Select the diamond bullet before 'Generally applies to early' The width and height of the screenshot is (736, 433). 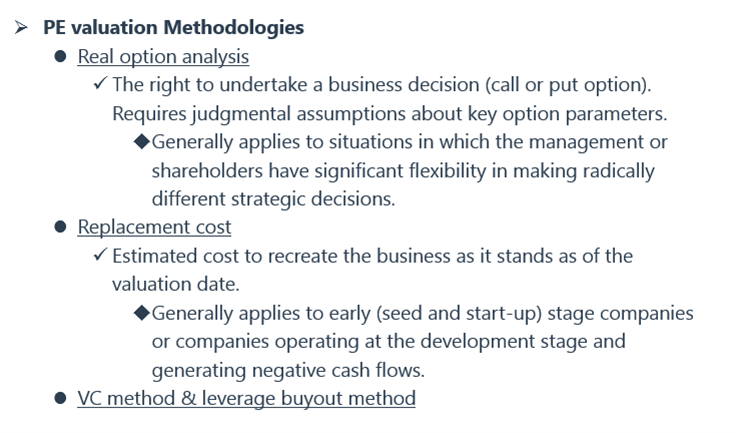(x=142, y=313)
